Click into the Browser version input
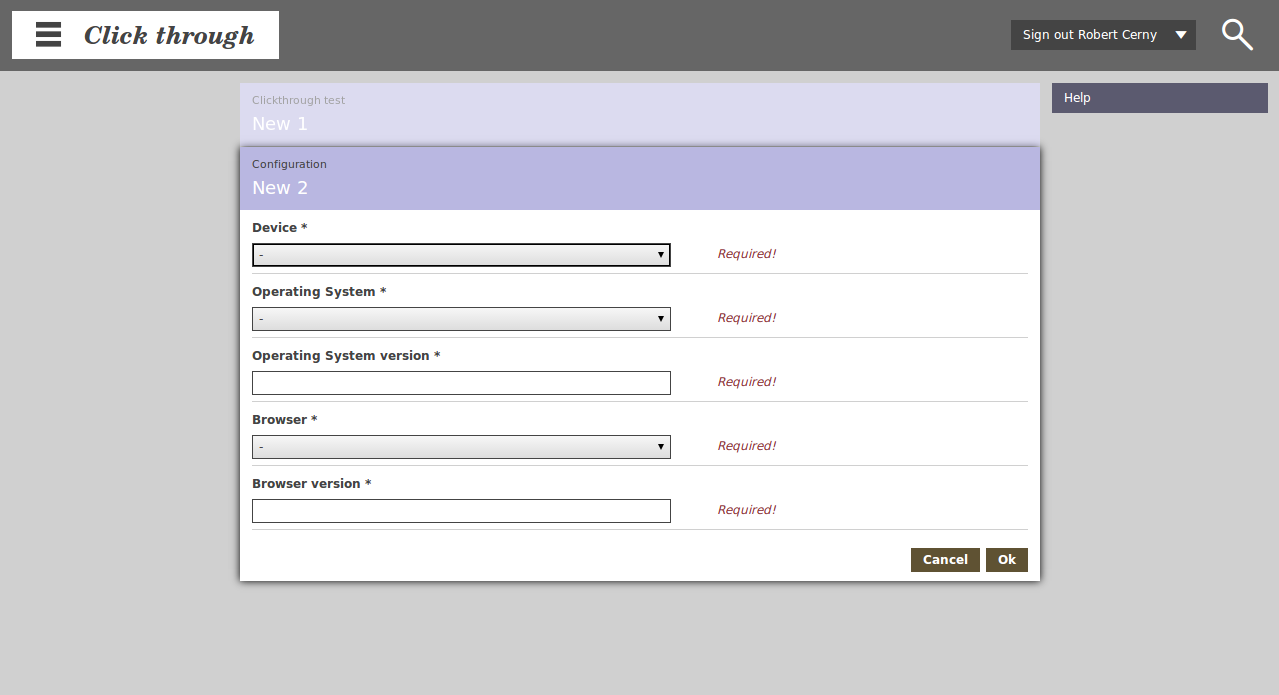The height and width of the screenshot is (695, 1279). 461,511
